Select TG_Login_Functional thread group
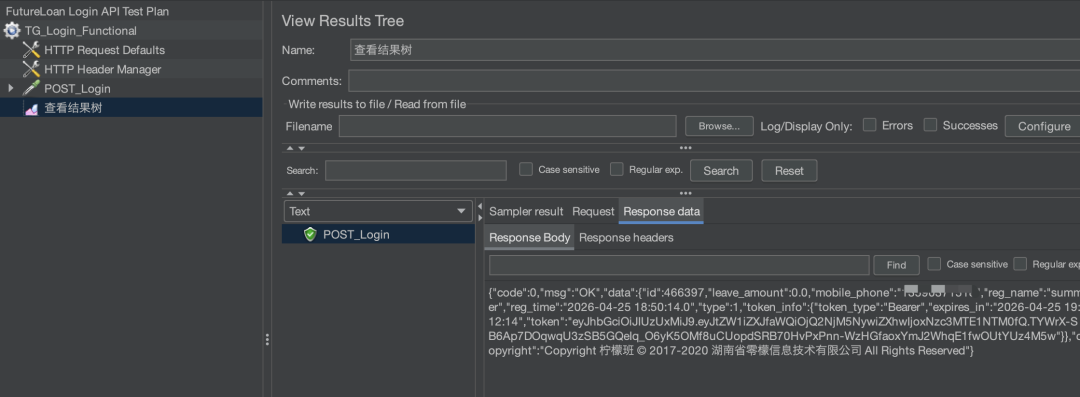 [81, 31]
